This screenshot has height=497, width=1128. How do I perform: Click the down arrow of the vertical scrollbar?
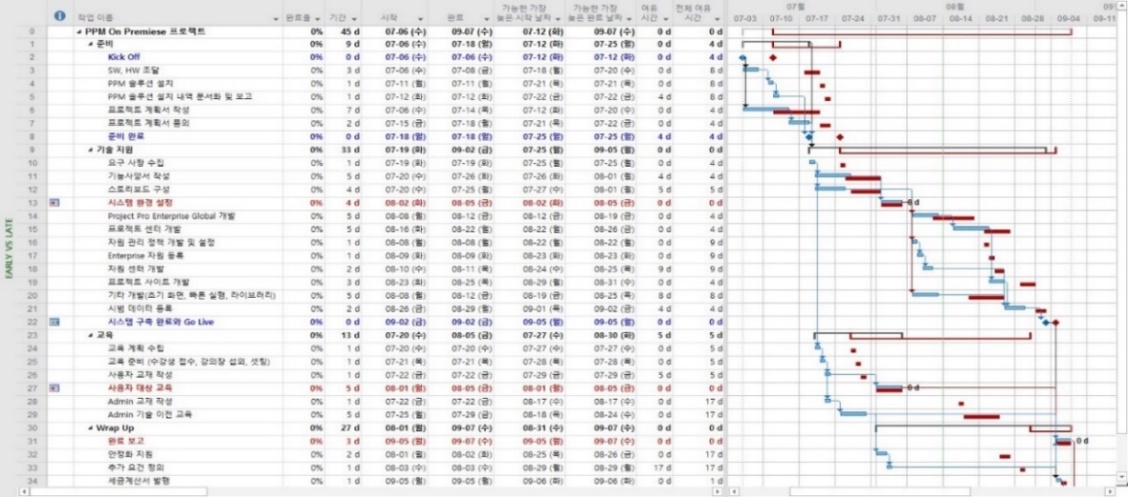(1122, 477)
